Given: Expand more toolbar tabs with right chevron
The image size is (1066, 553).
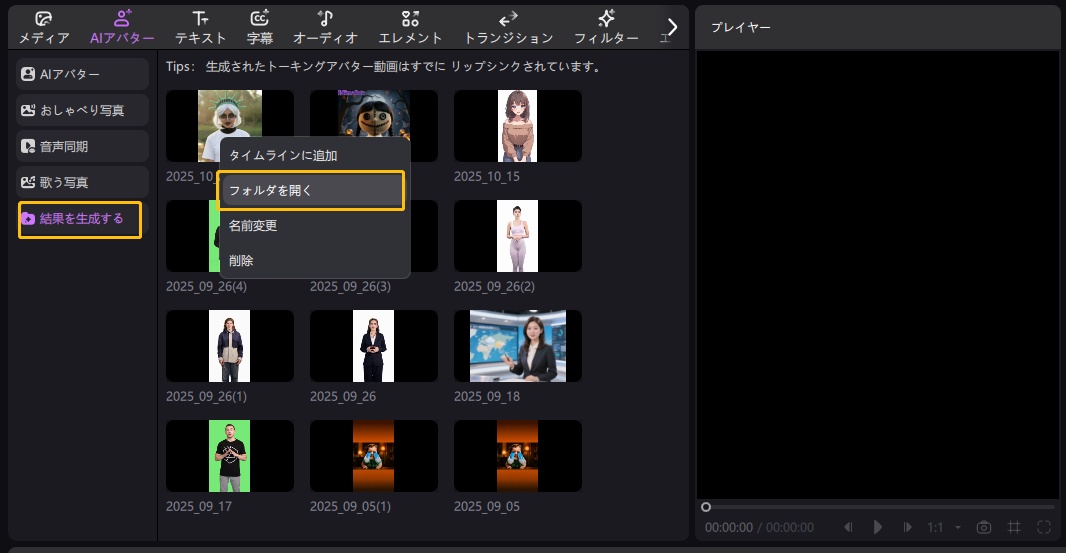Looking at the screenshot, I should [x=672, y=27].
